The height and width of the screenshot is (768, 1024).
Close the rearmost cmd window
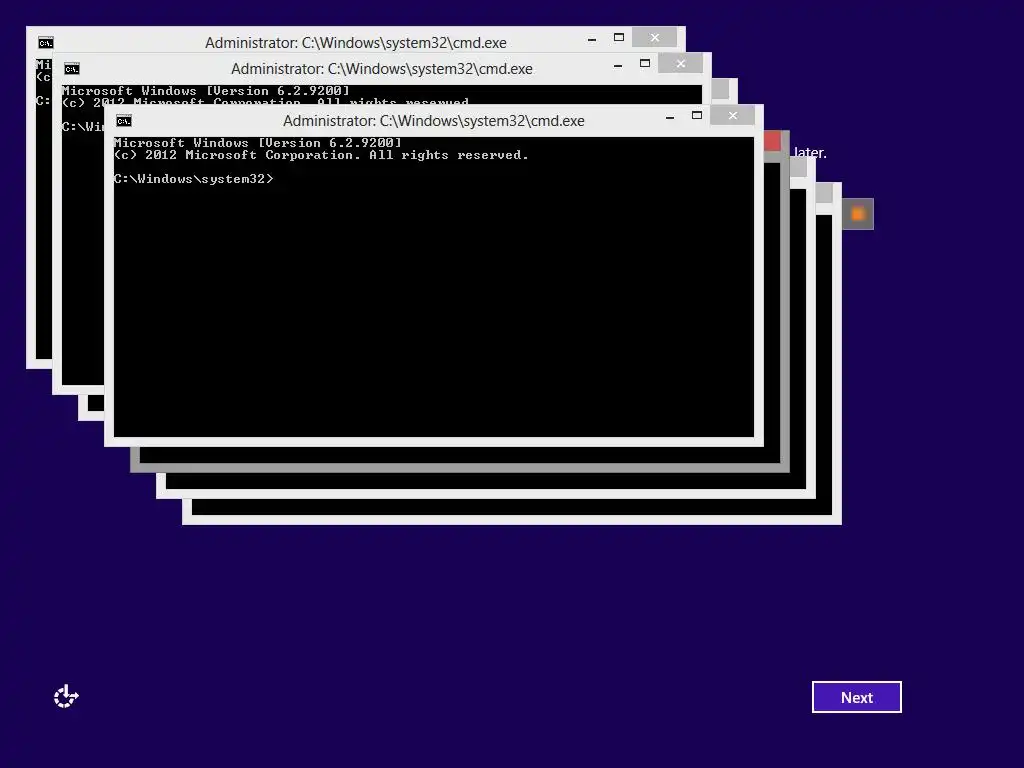[654, 37]
